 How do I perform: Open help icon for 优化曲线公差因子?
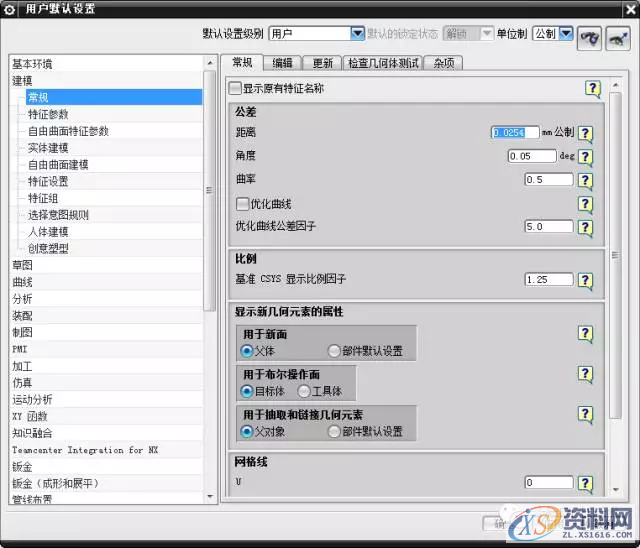[585, 227]
